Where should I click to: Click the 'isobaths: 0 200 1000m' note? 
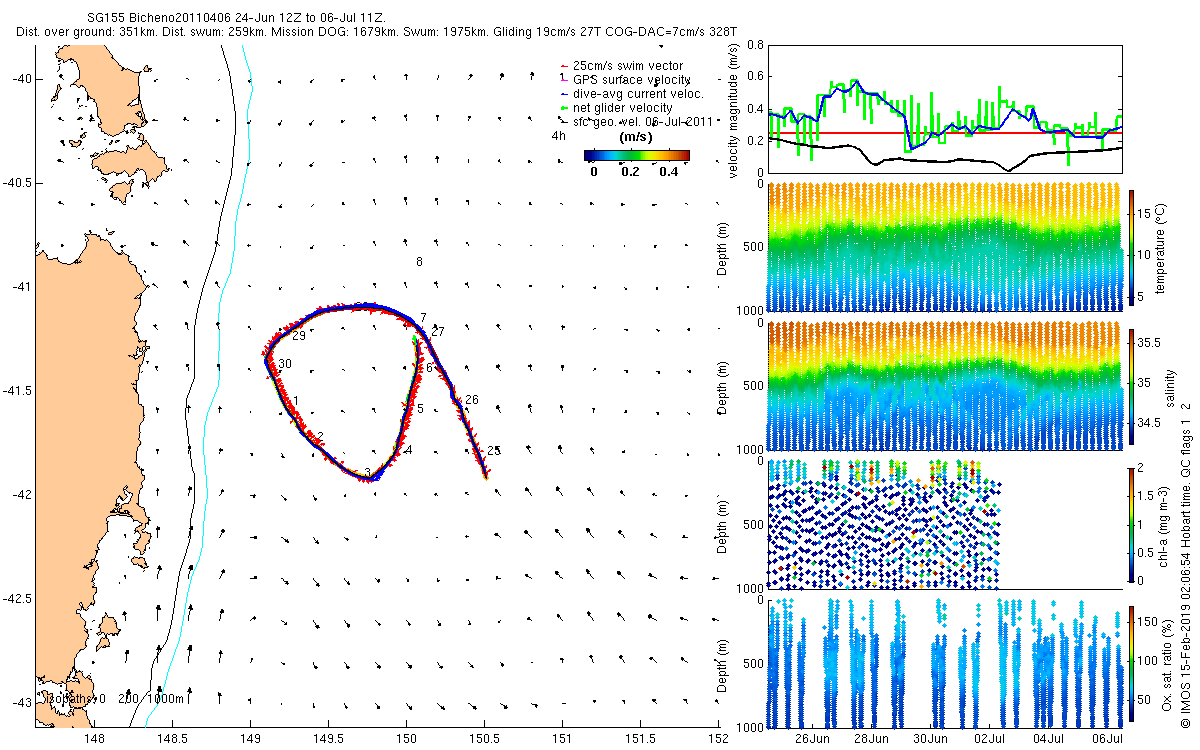(113, 699)
